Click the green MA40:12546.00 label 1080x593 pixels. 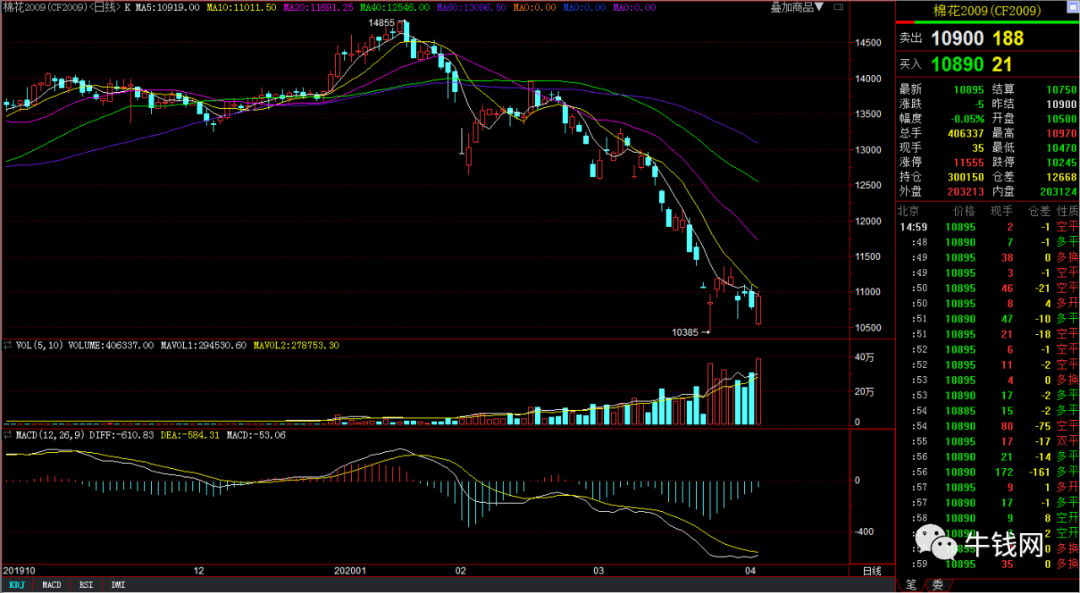click(395, 7)
